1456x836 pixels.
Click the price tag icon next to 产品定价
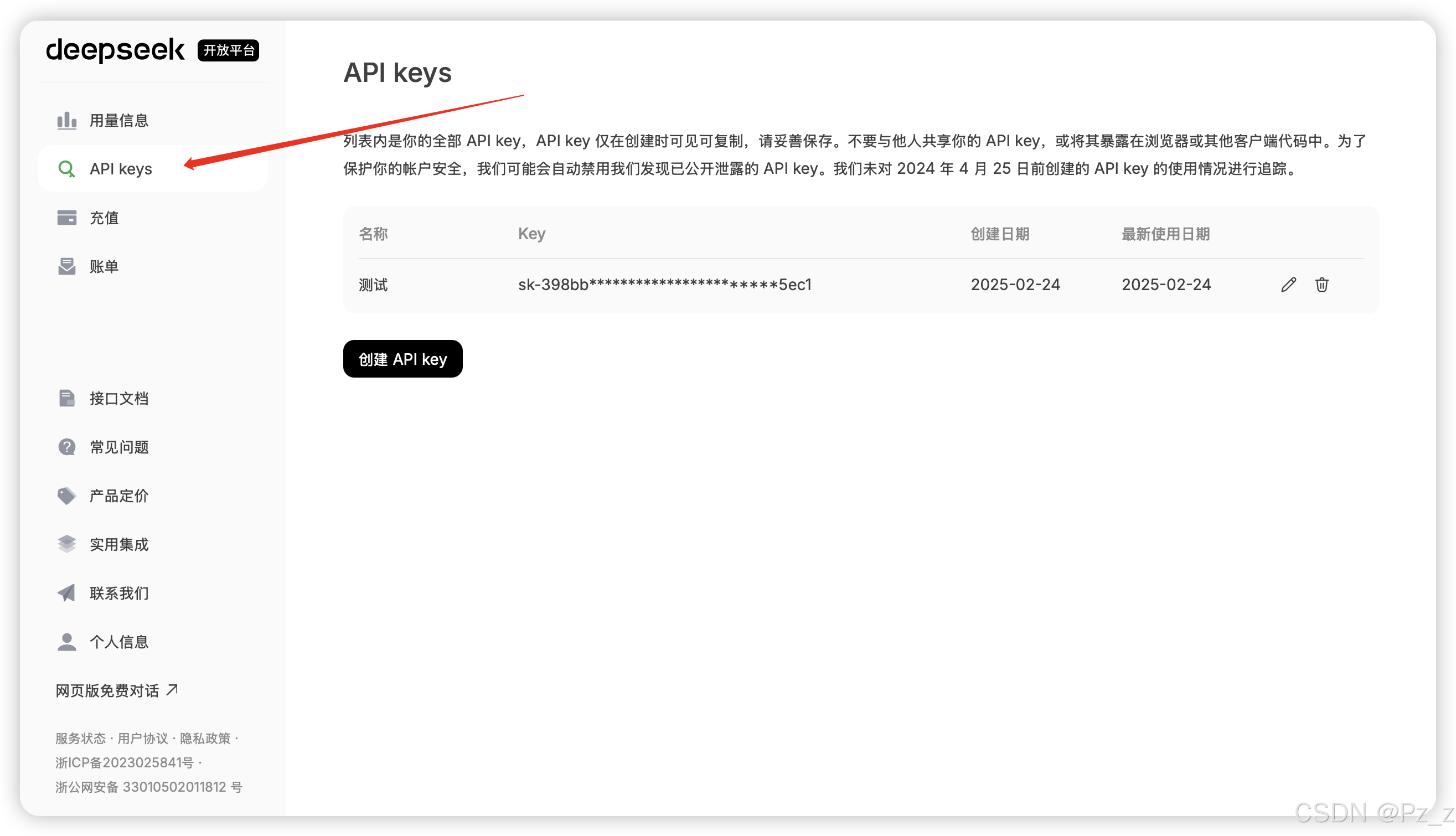point(66,496)
